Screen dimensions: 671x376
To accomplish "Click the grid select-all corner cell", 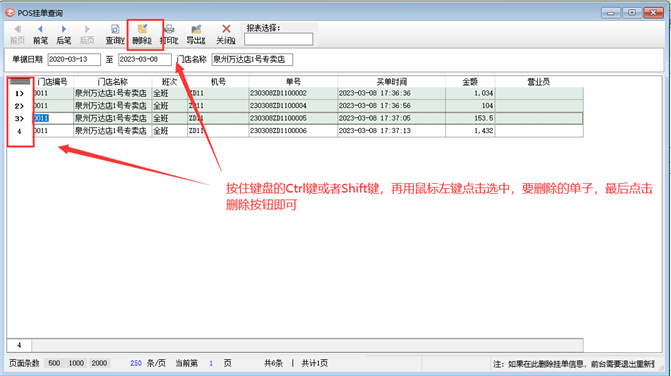I will [20, 82].
